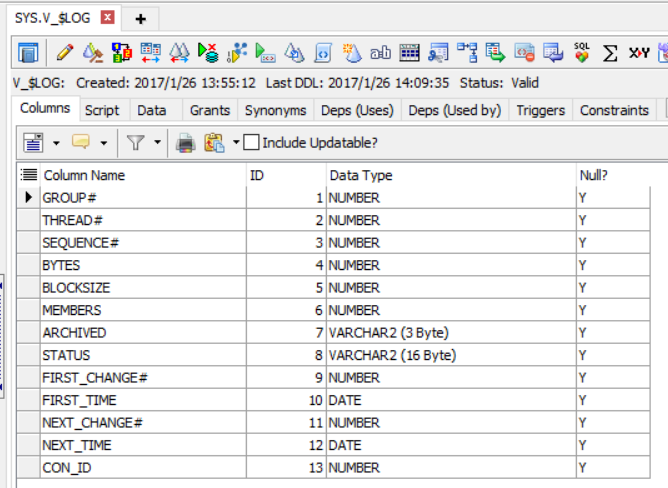Close the SYS.V_$LOG tab
This screenshot has width=668, height=488.
click(107, 17)
